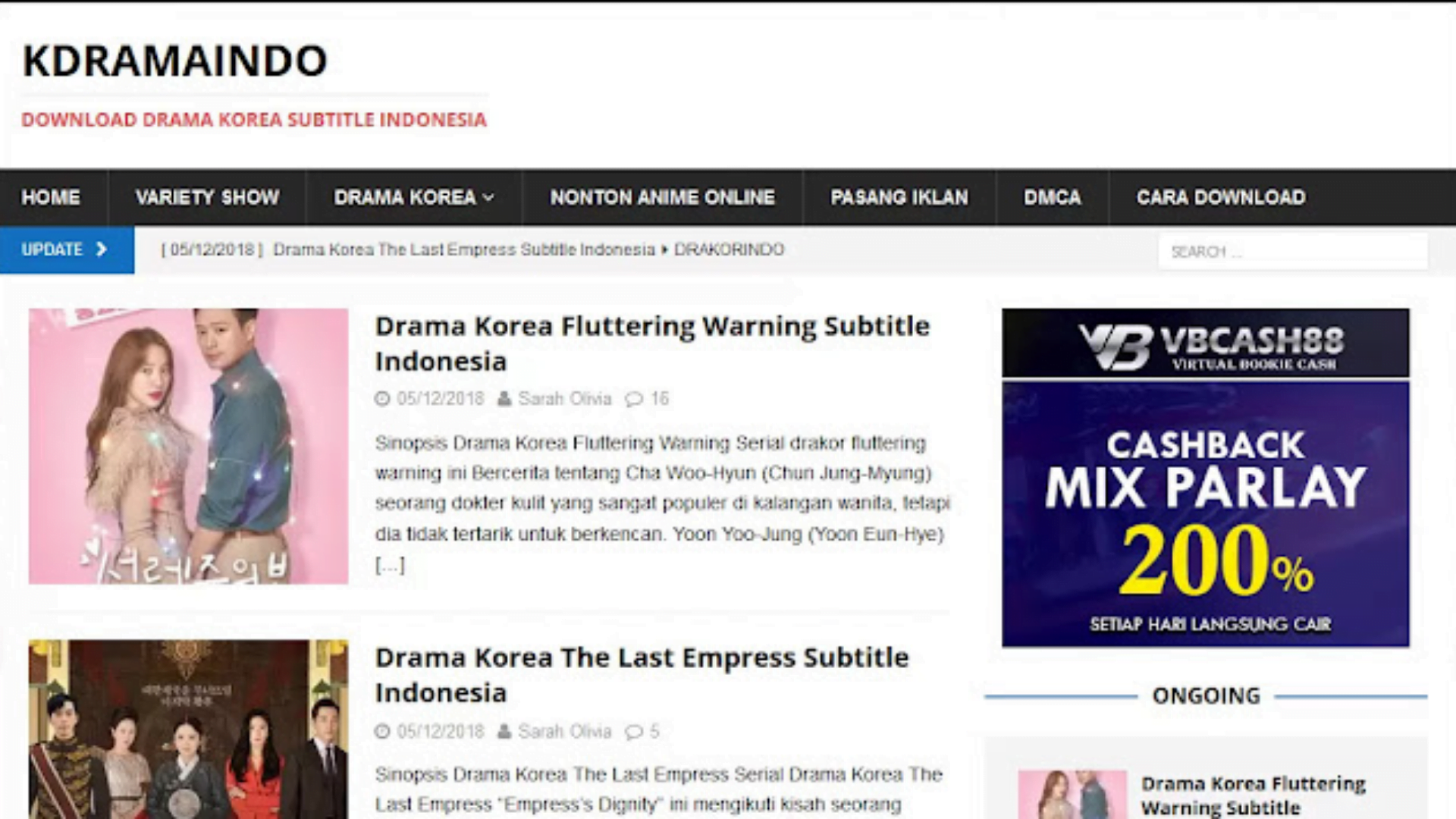Image resolution: width=1456 pixels, height=819 pixels.
Task: Open the DMCA page
Action: pos(1053,197)
